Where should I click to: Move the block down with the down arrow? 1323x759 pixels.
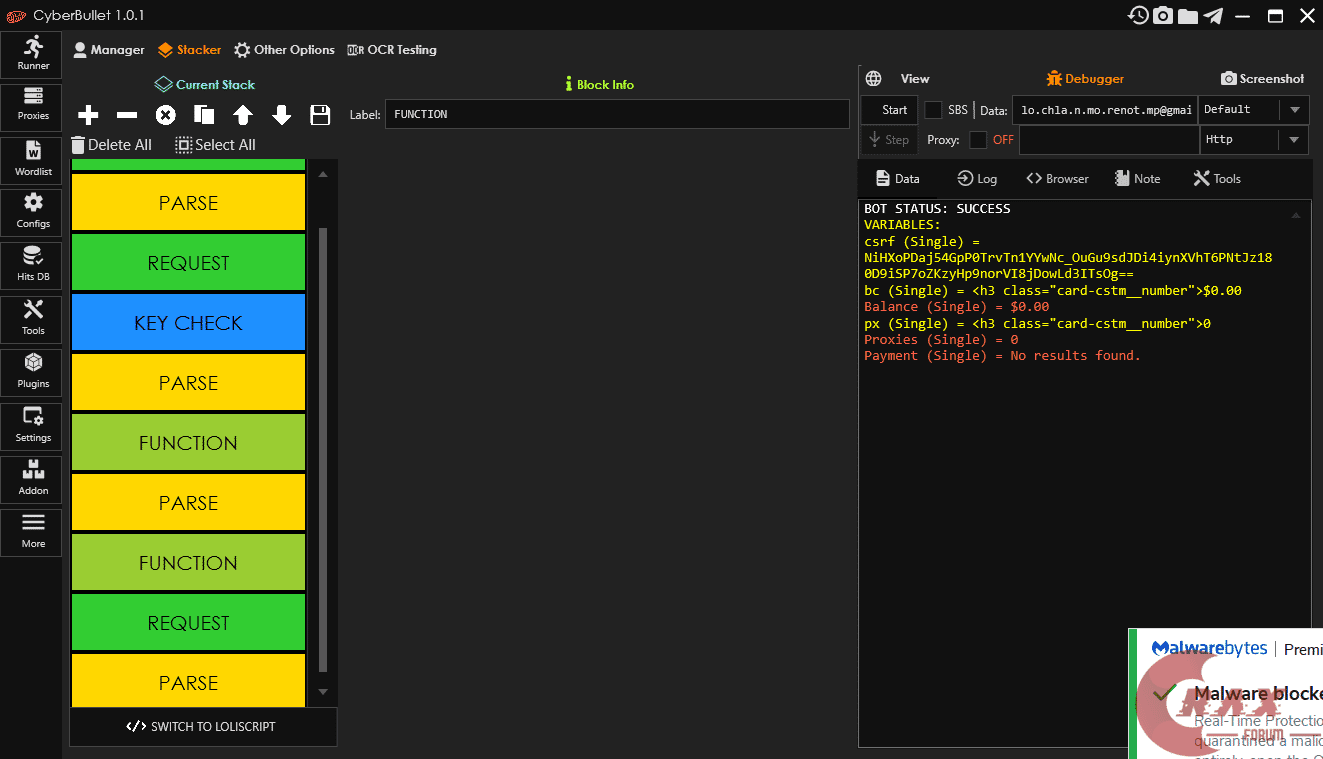[282, 115]
